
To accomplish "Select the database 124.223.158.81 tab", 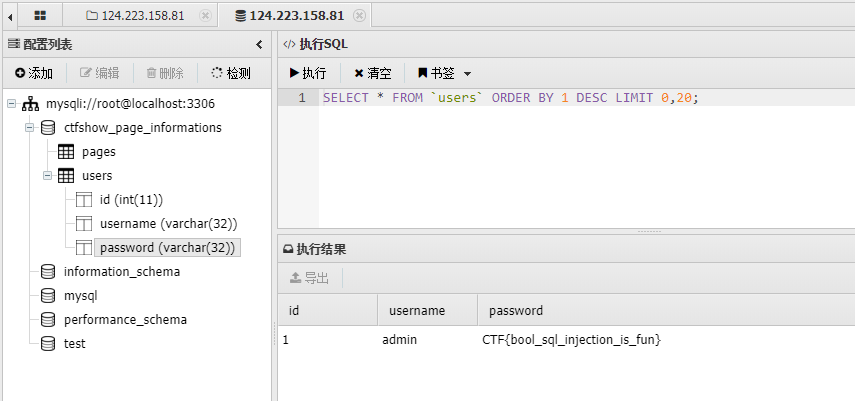I will [x=289, y=16].
